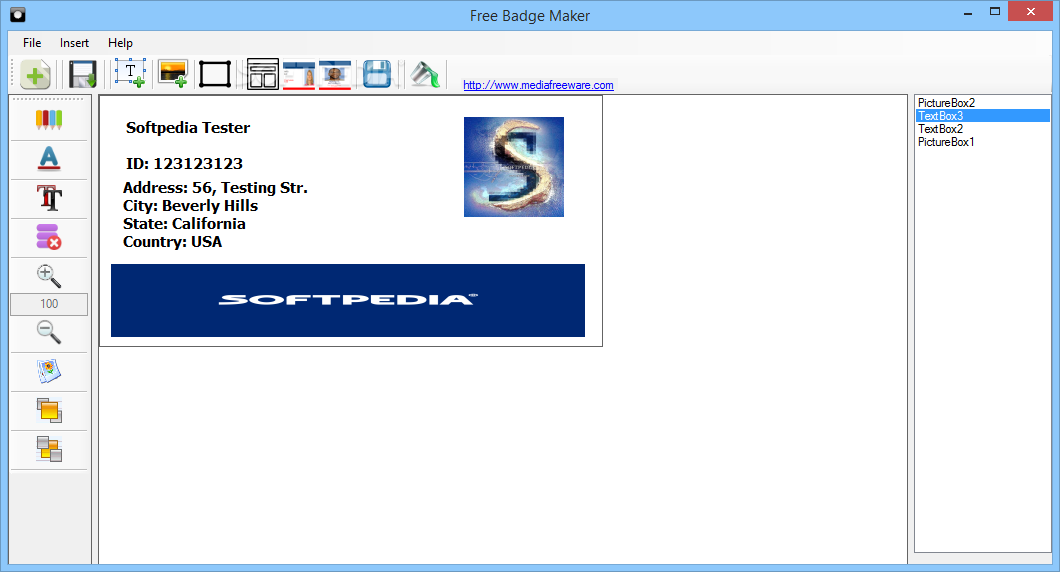
Task: Select PictureBox2 in the item list
Action: coord(983,103)
